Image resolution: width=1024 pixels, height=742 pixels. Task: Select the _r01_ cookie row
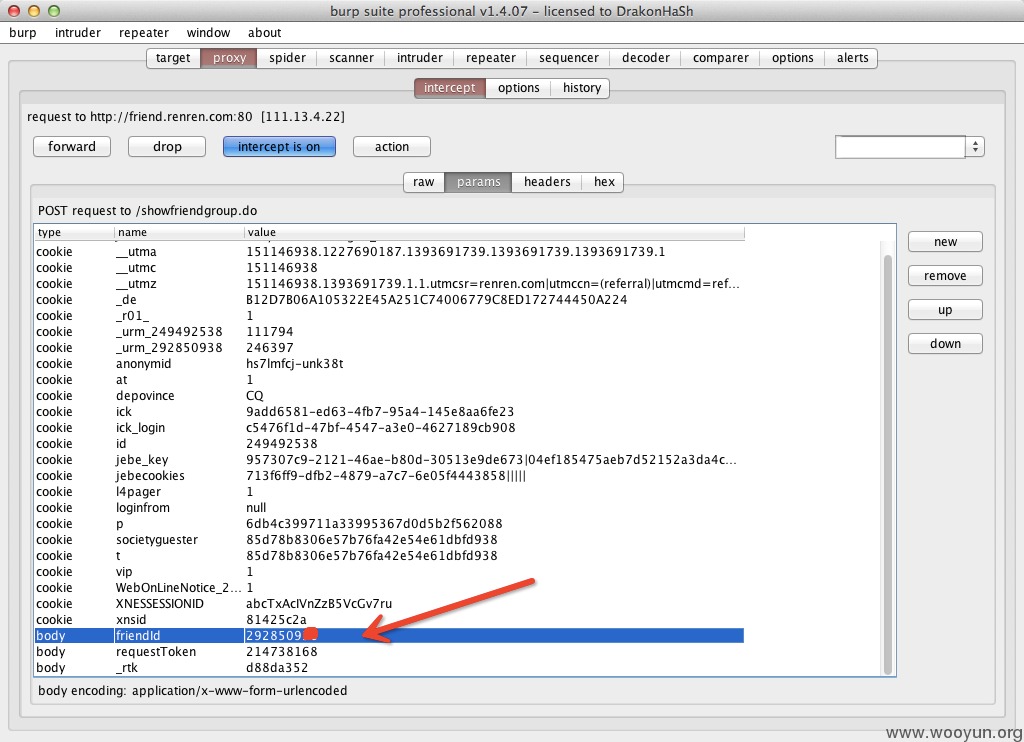click(389, 316)
